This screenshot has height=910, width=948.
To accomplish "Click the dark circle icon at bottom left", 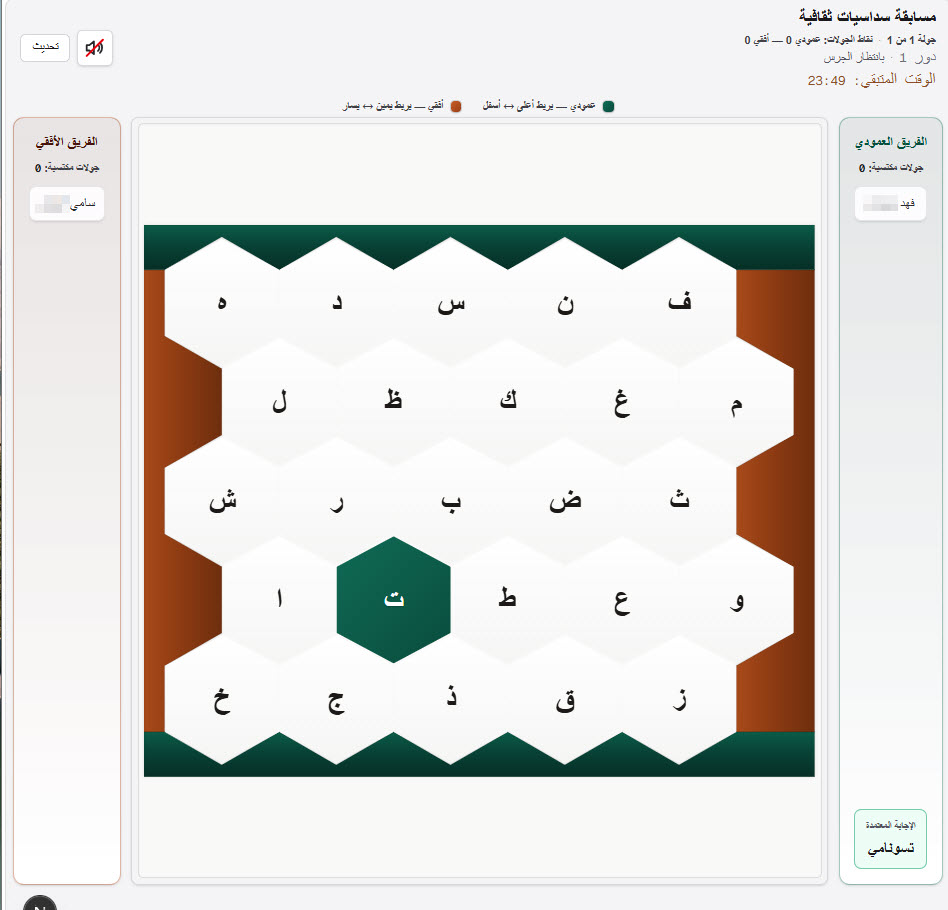I will pos(40,903).
